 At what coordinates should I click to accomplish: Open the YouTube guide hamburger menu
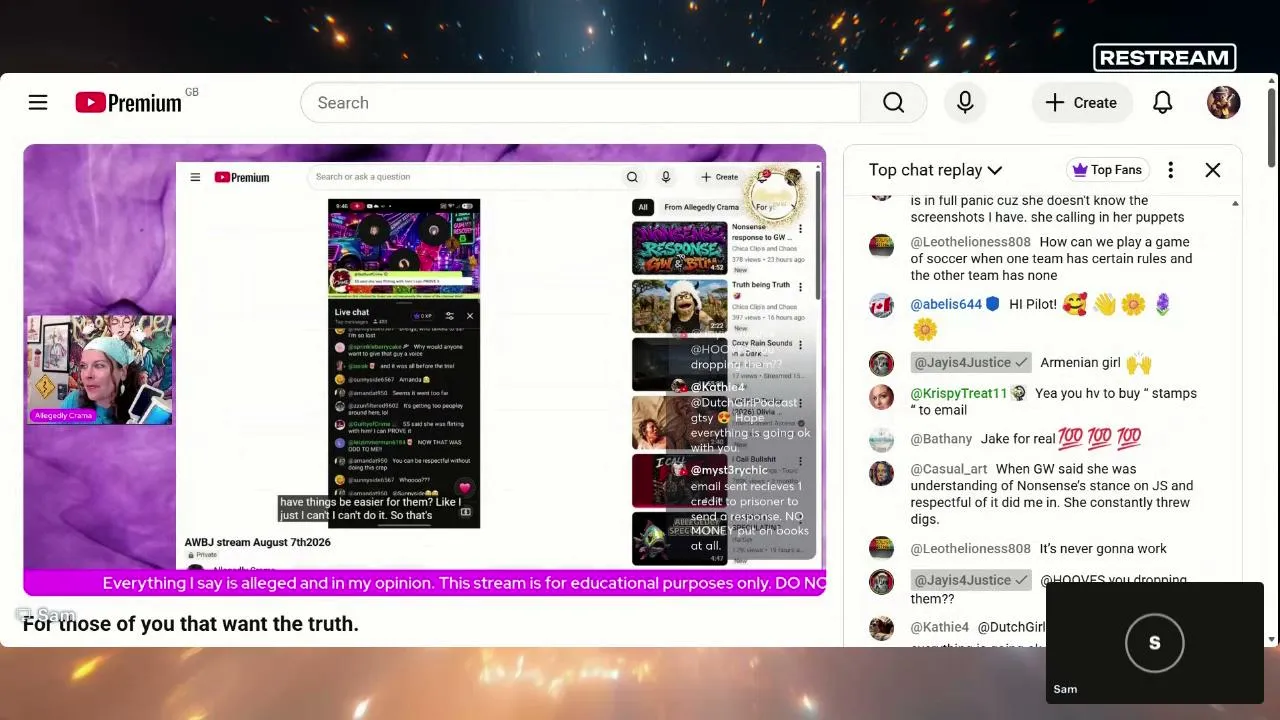(38, 103)
